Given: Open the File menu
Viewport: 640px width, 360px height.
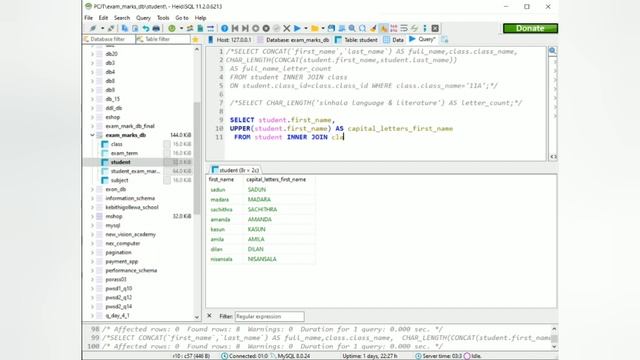Looking at the screenshot, I should tap(89, 18).
